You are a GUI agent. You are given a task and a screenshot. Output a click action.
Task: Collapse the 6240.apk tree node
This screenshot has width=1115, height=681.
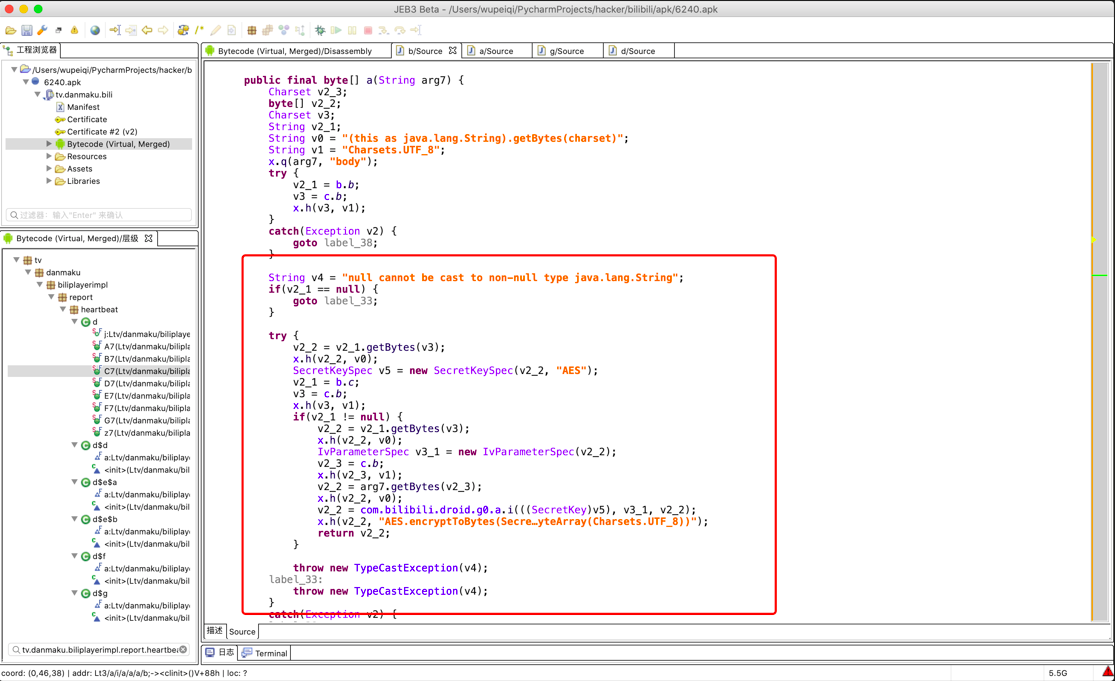(x=26, y=82)
